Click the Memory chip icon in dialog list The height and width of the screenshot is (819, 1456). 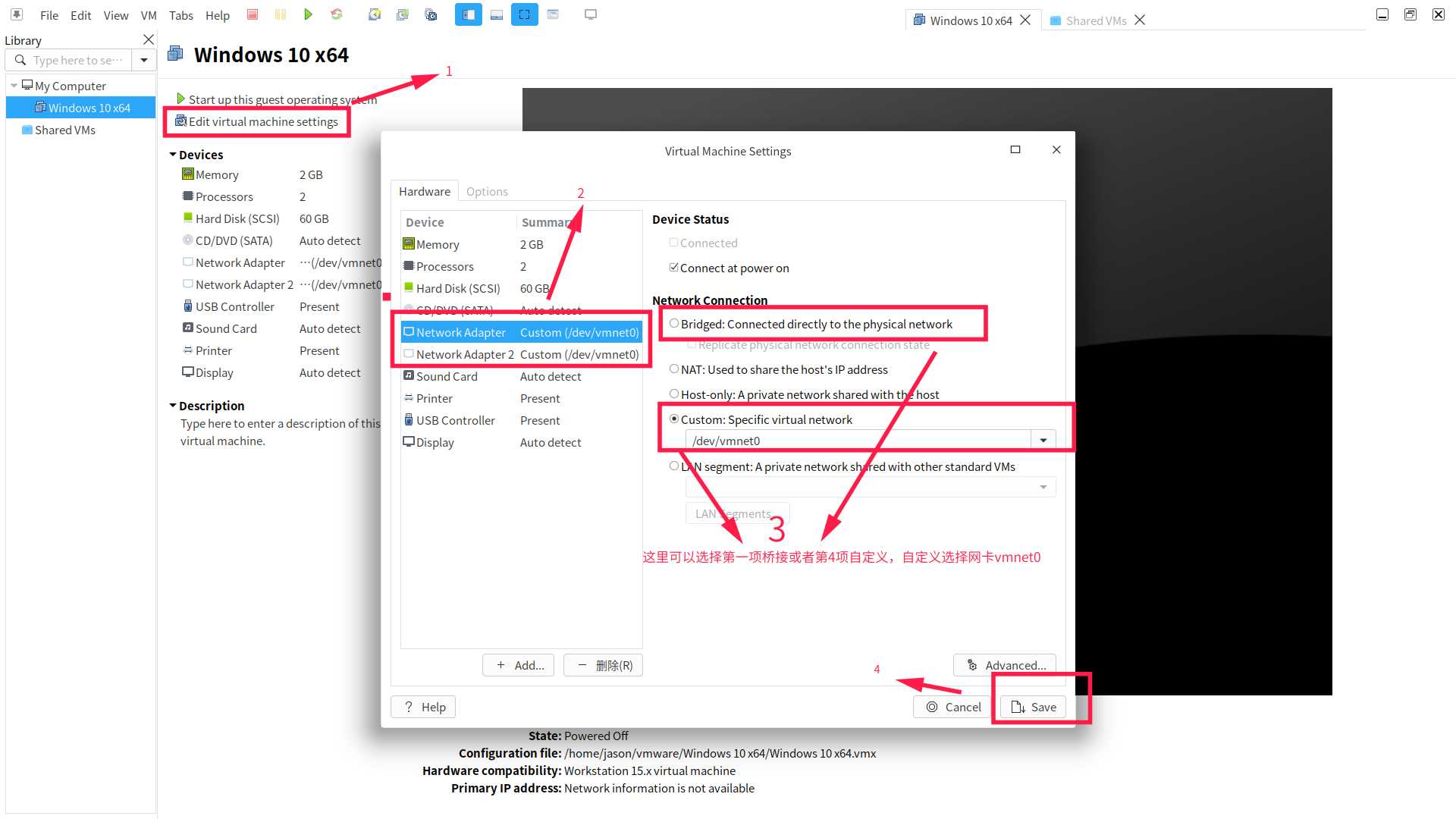point(409,244)
